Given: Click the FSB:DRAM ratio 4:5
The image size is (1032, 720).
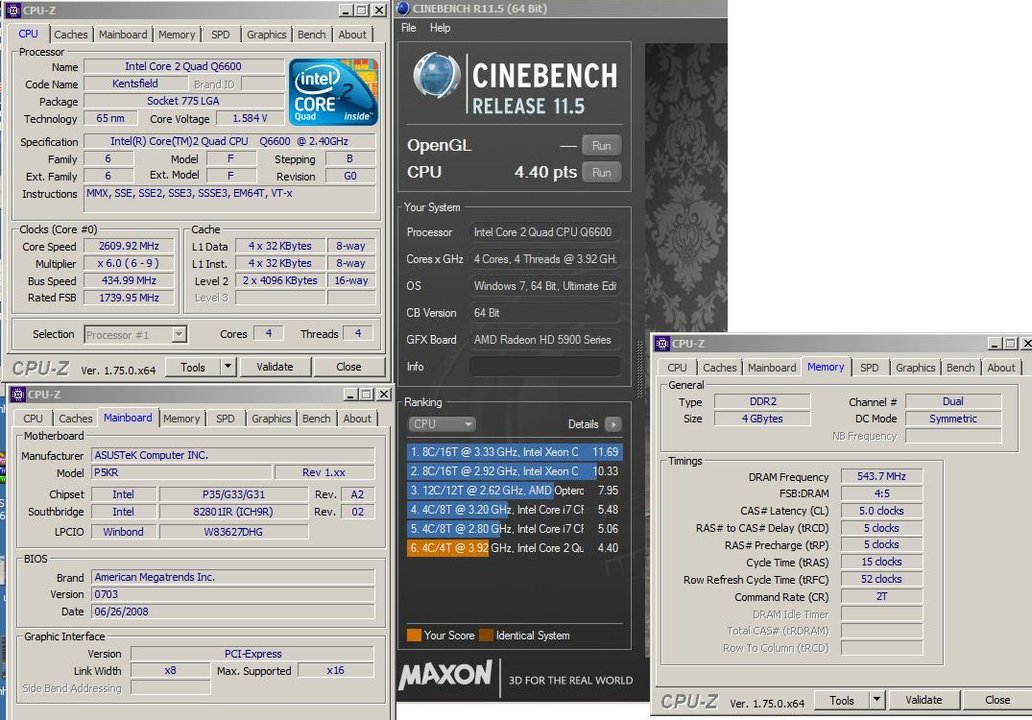Looking at the screenshot, I should (881, 493).
